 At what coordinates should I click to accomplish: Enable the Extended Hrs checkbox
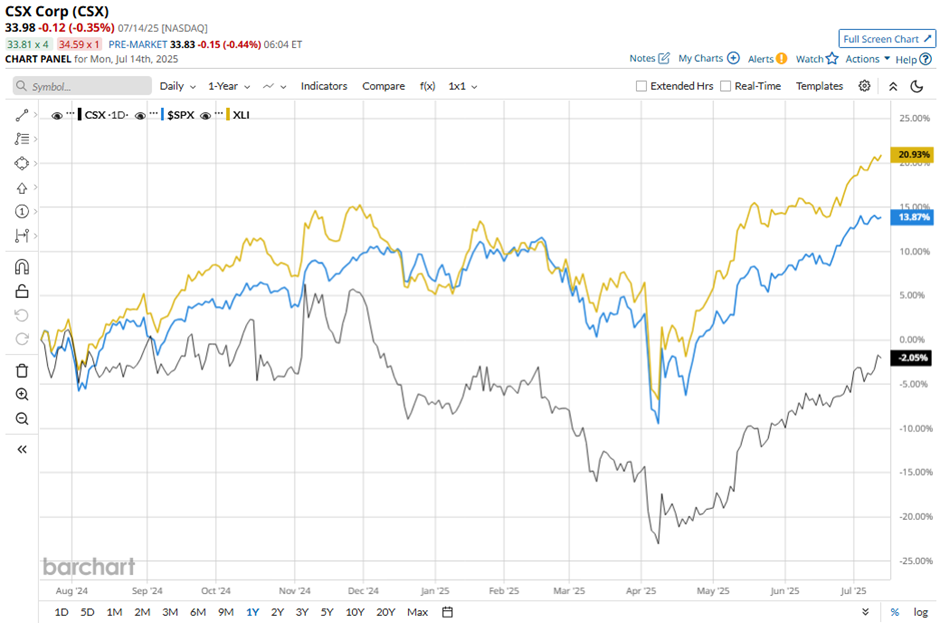[641, 86]
